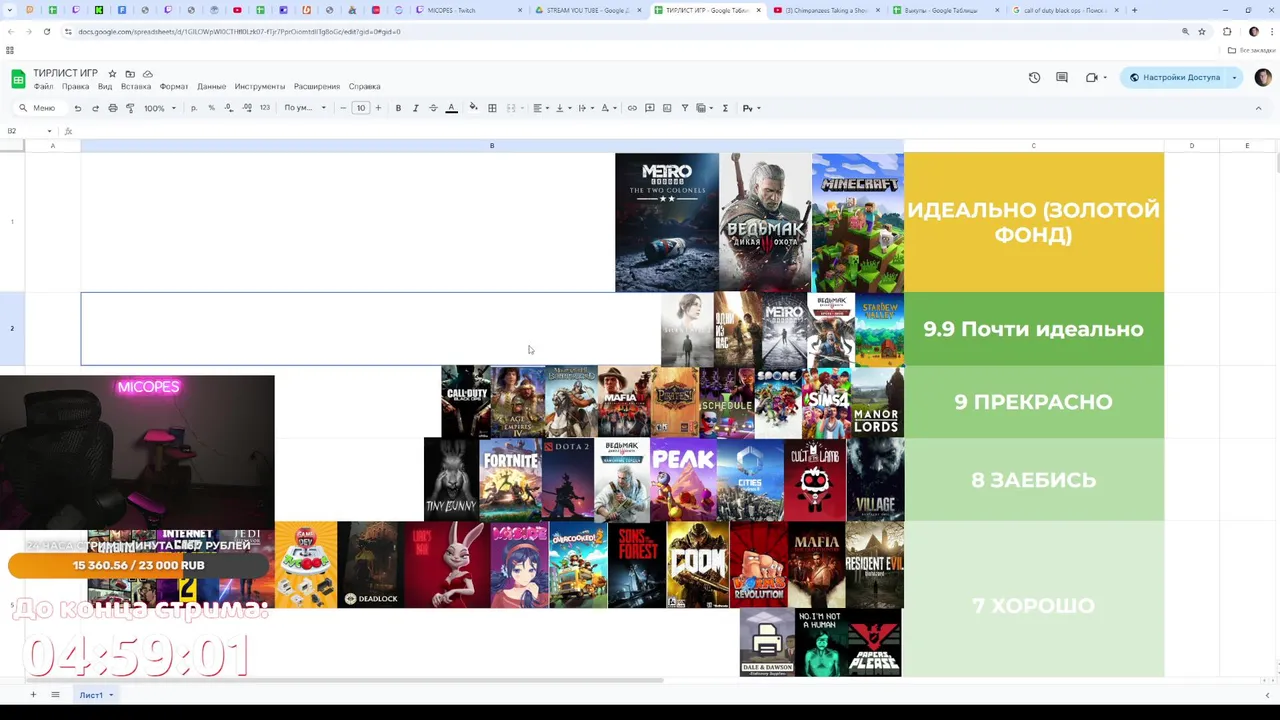Toggle bold formatting
Image resolution: width=1280 pixels, height=720 pixels.
(398, 108)
